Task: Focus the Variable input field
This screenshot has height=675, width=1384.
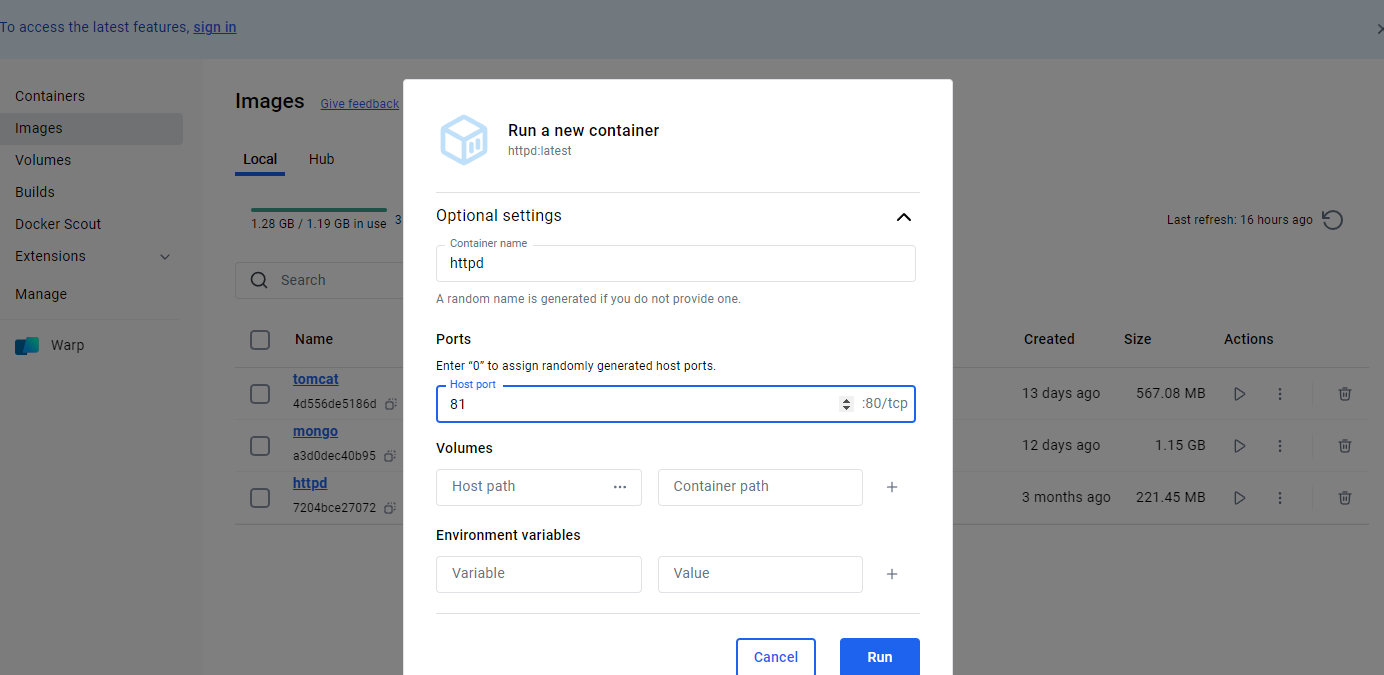Action: click(539, 574)
